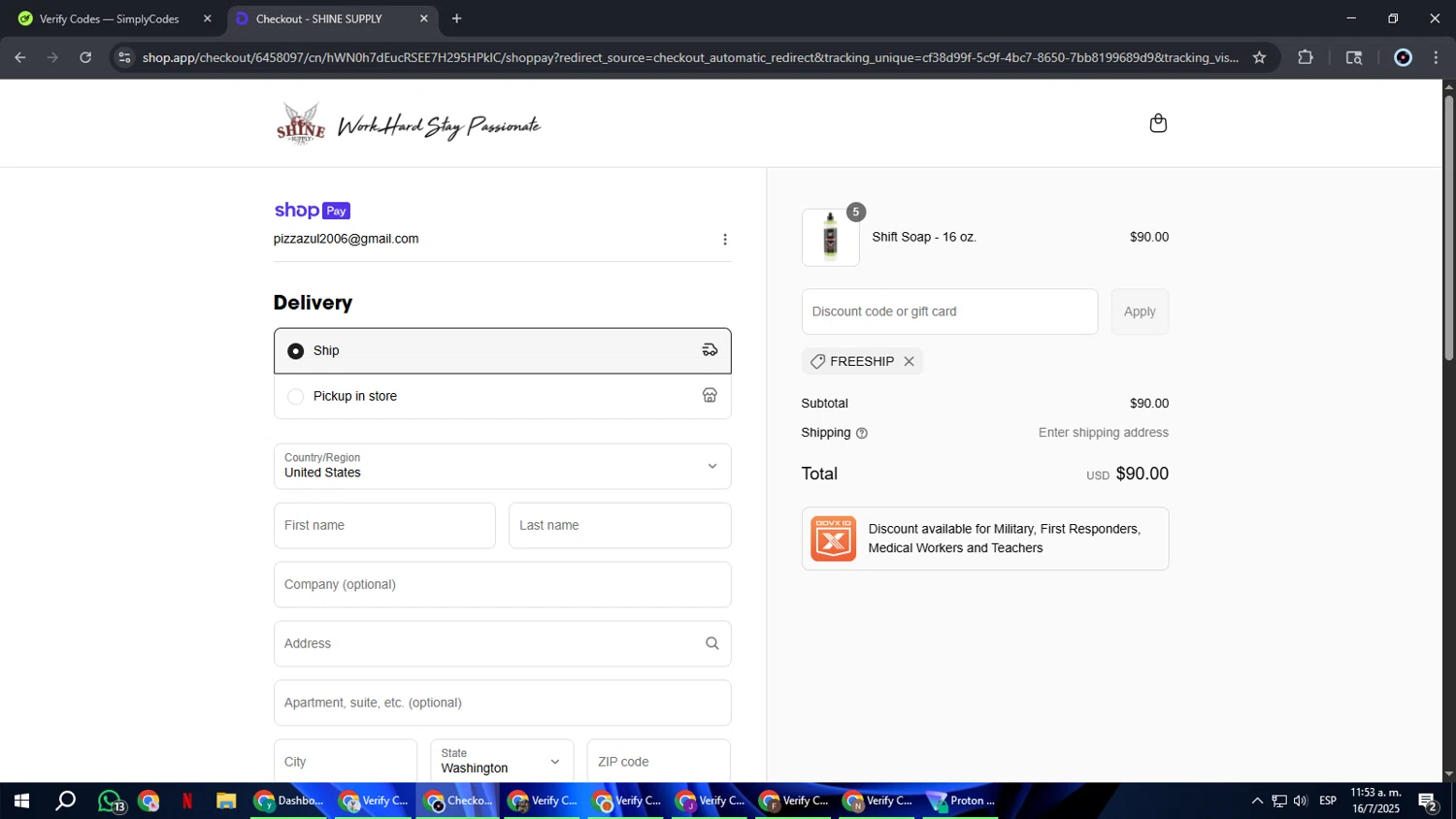Click the pizzazul2006@gmail.com email text

(x=346, y=239)
